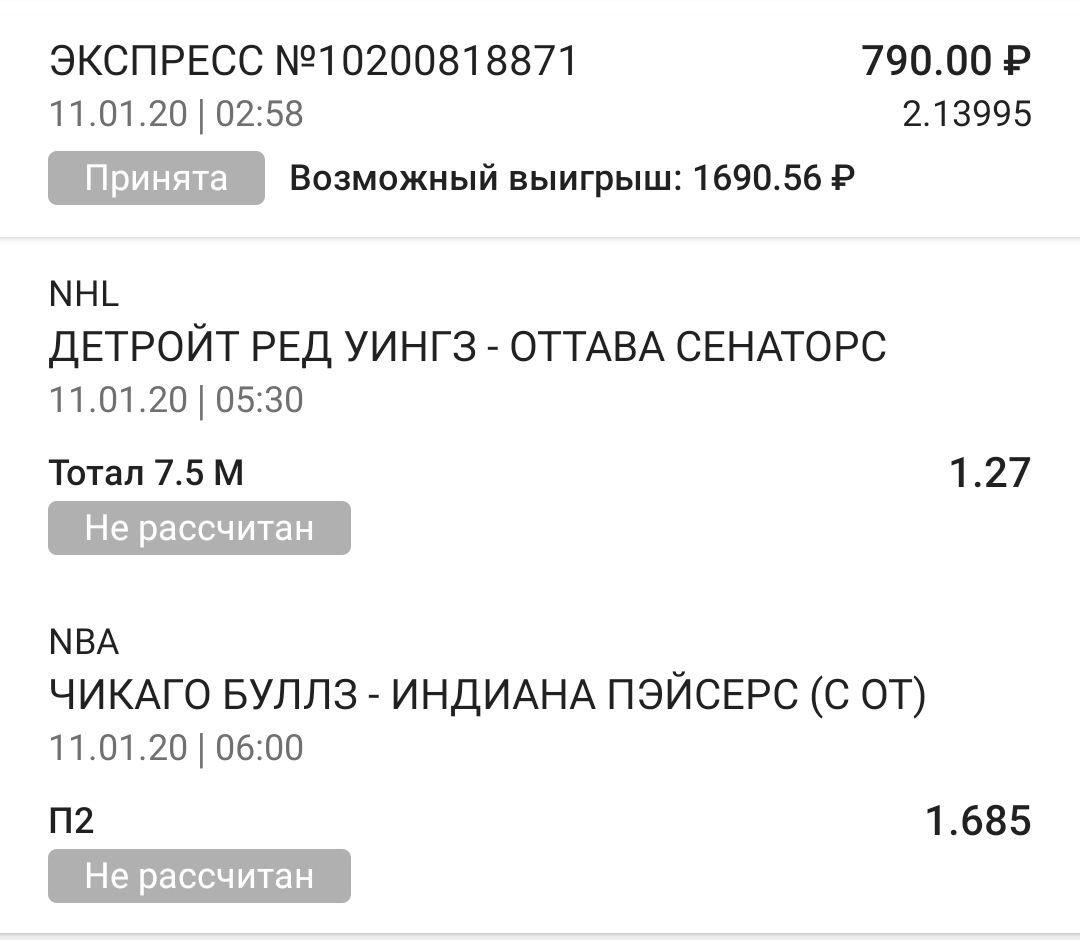This screenshot has width=1080, height=940.
Task: Click Возможный выигрыш 1690.56 ₽ text
Action: pos(572,179)
